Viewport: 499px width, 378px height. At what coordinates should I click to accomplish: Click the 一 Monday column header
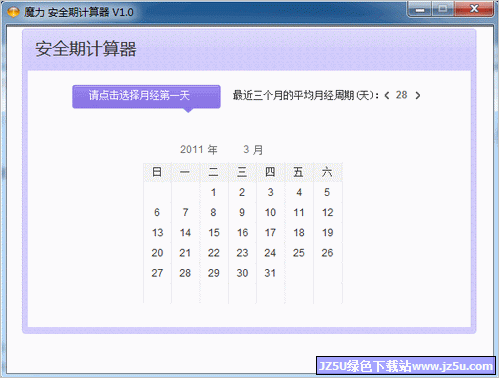click(185, 172)
